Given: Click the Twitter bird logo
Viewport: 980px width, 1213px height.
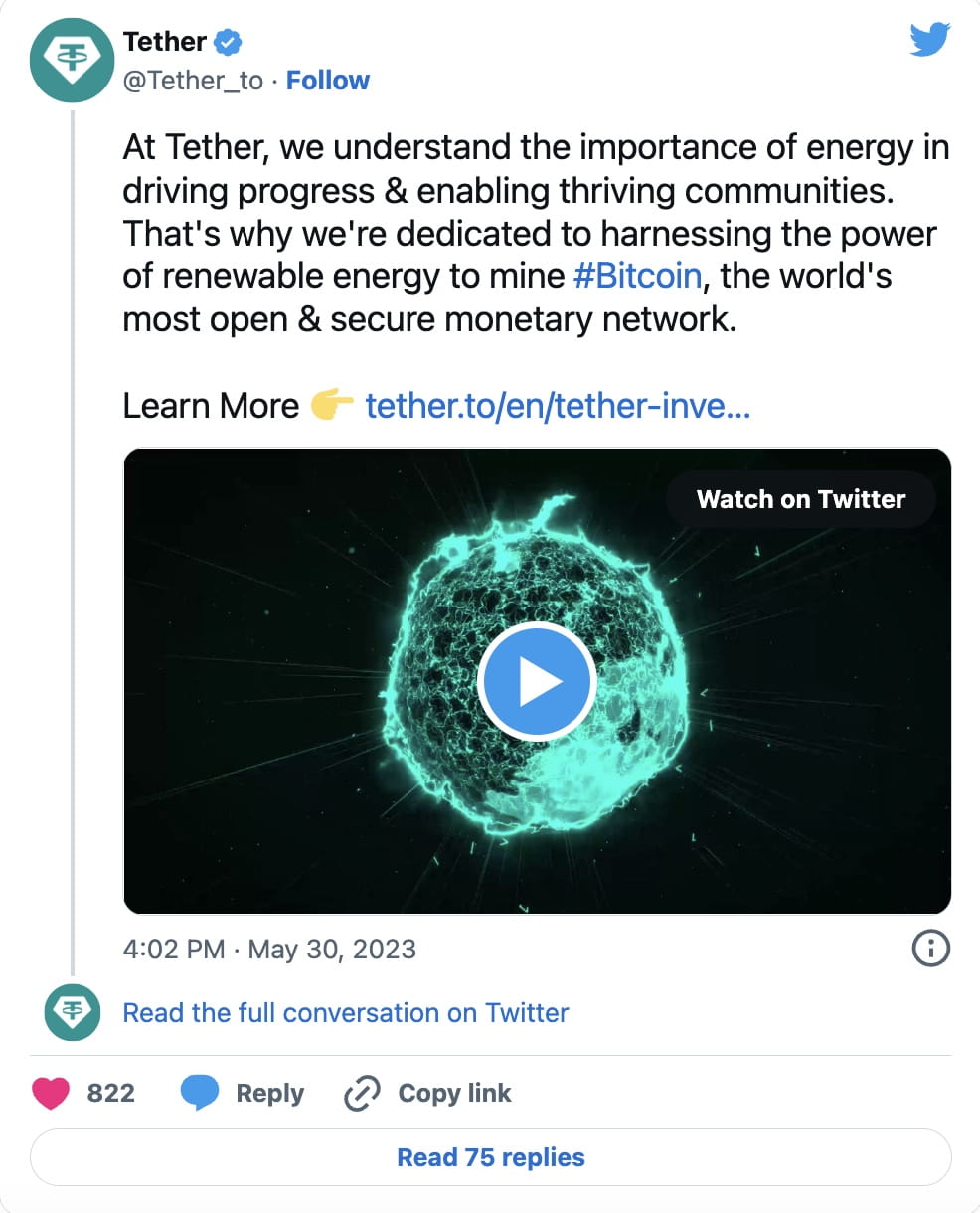Looking at the screenshot, I should 929,42.
